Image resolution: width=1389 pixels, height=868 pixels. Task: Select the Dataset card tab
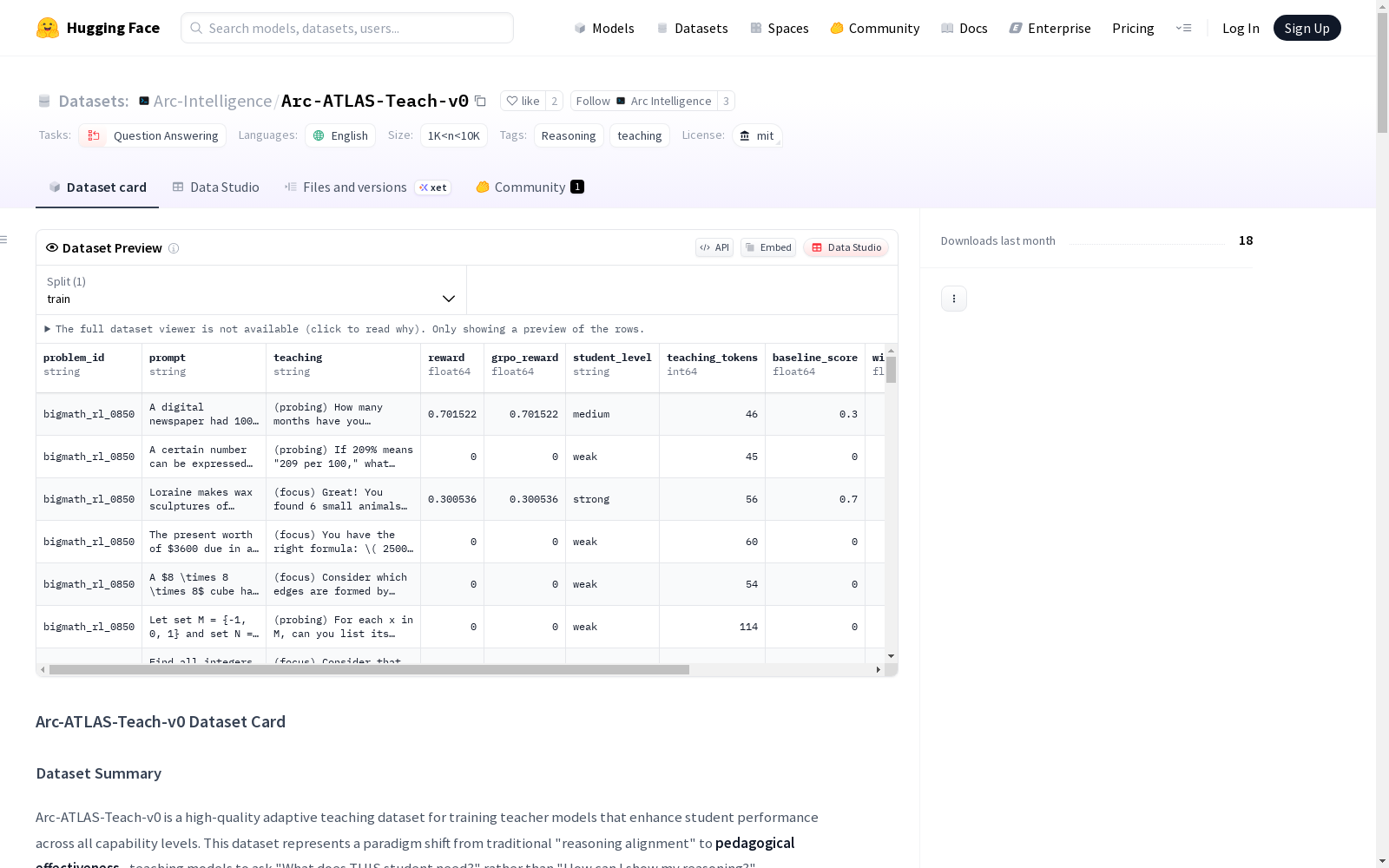point(97,187)
